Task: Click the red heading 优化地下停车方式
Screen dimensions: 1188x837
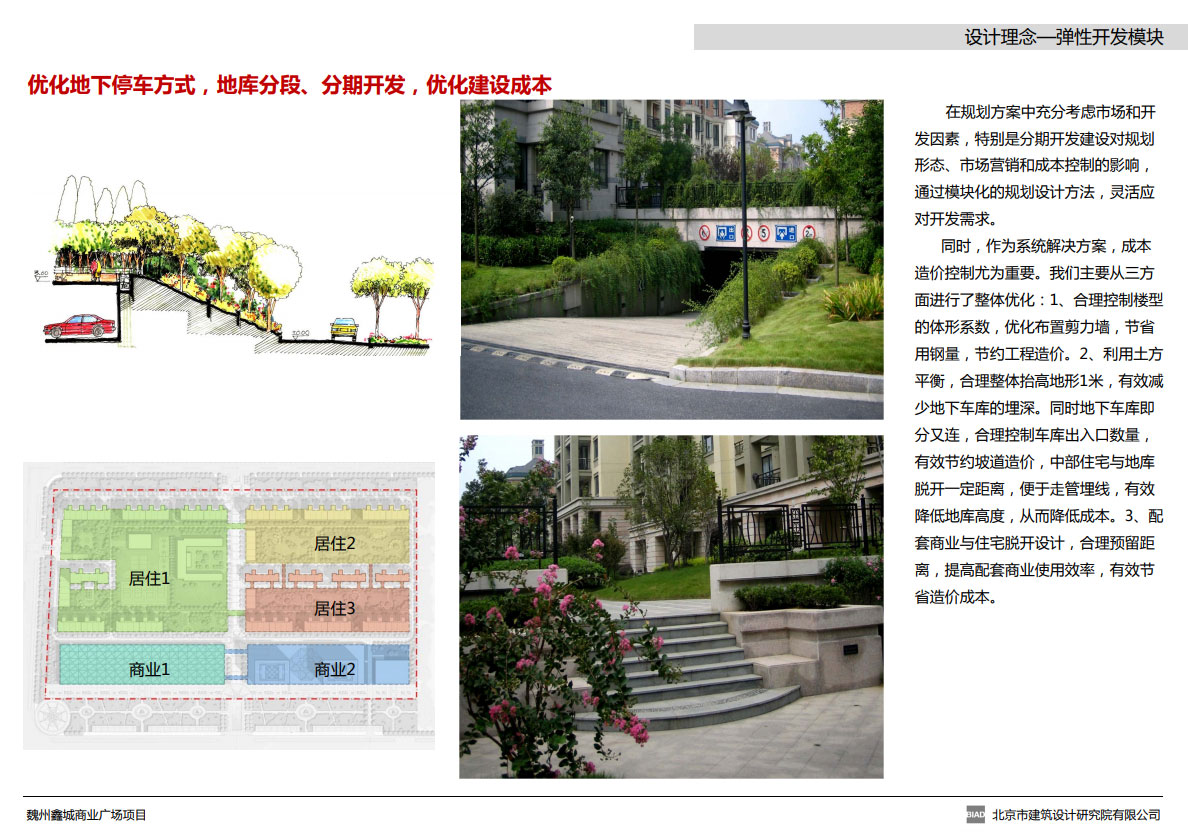Action: pos(289,84)
